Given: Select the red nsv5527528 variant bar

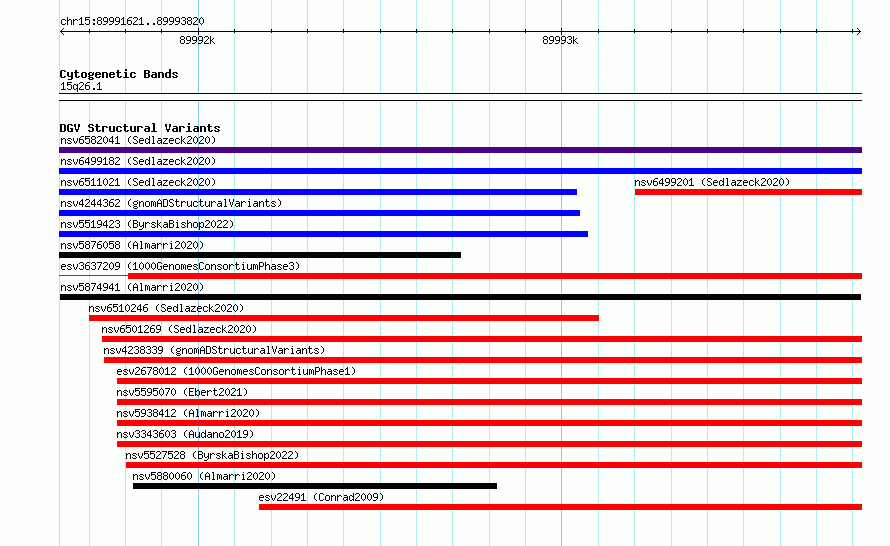Looking at the screenshot, I should click(494, 465).
